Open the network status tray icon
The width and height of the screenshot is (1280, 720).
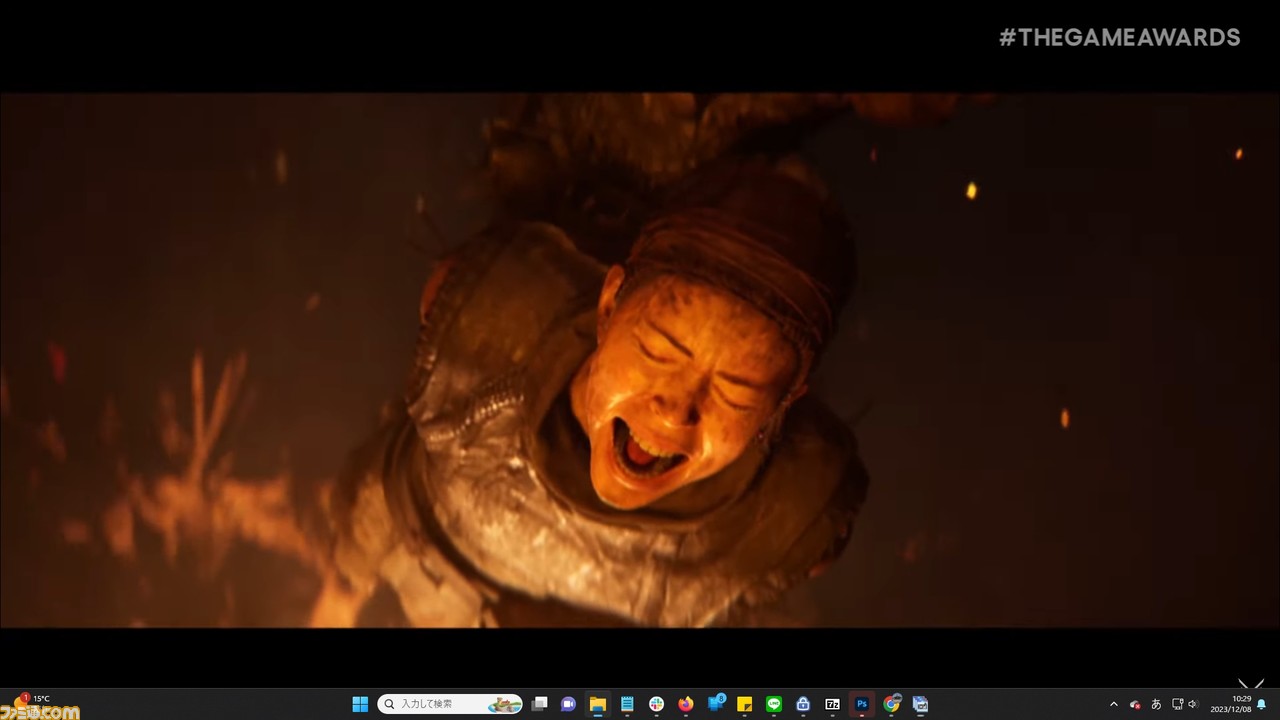1177,704
